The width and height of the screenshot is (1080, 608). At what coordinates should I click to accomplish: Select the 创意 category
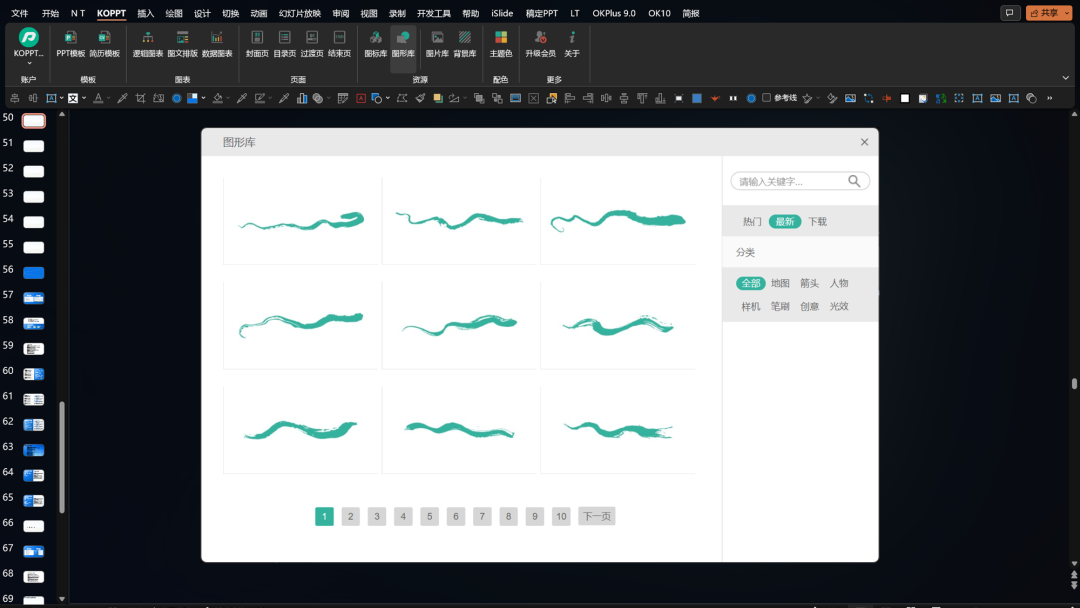(809, 306)
